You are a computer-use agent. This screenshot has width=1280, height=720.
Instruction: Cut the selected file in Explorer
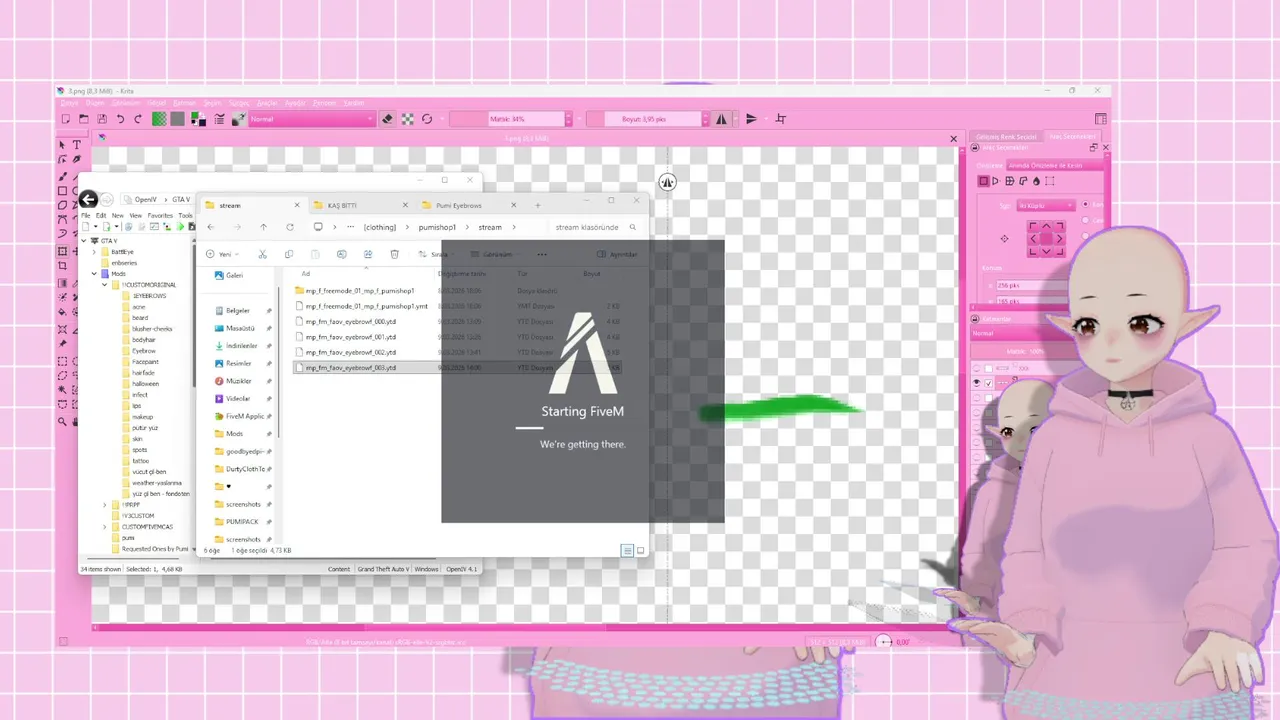tap(263, 254)
